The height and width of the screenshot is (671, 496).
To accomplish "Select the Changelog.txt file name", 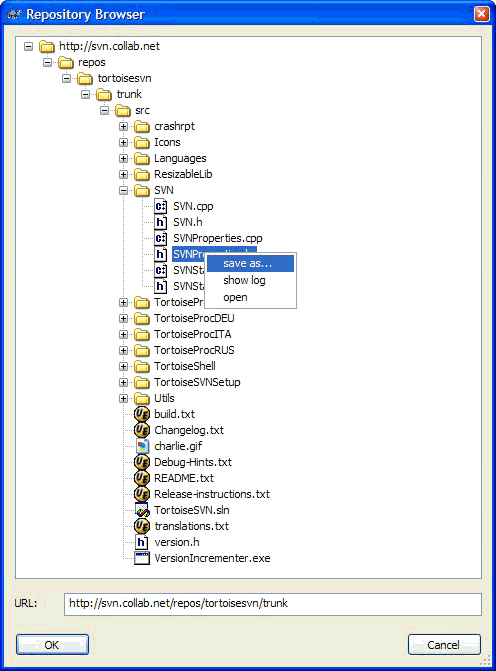I will point(189,430).
